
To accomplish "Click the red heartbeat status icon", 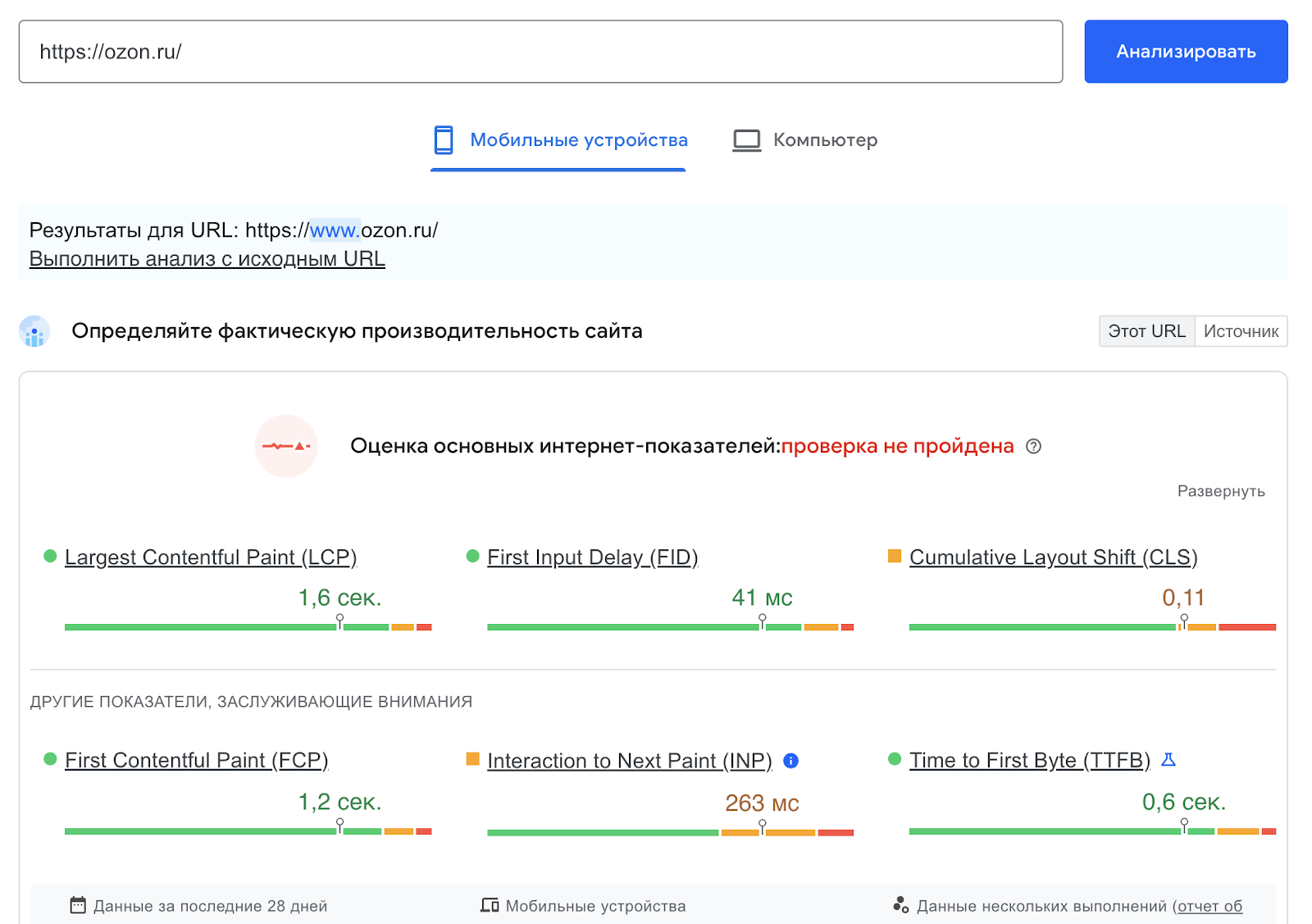I will [286, 446].
